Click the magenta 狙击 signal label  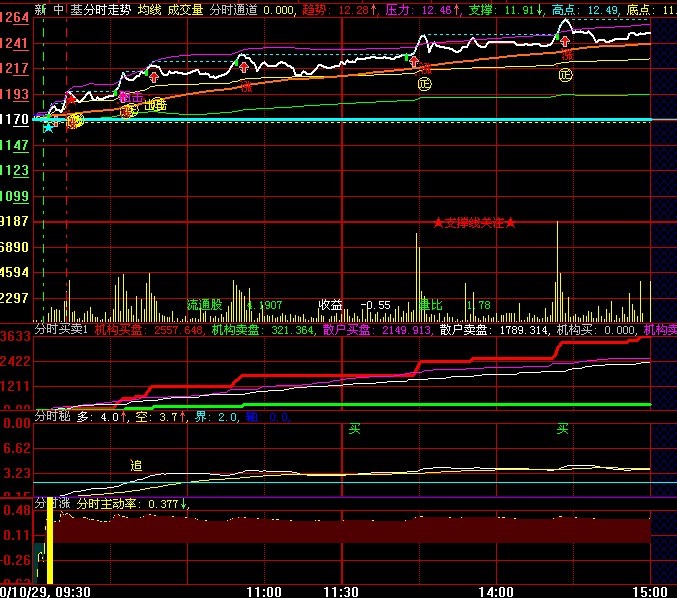pyautogui.click(x=130, y=97)
